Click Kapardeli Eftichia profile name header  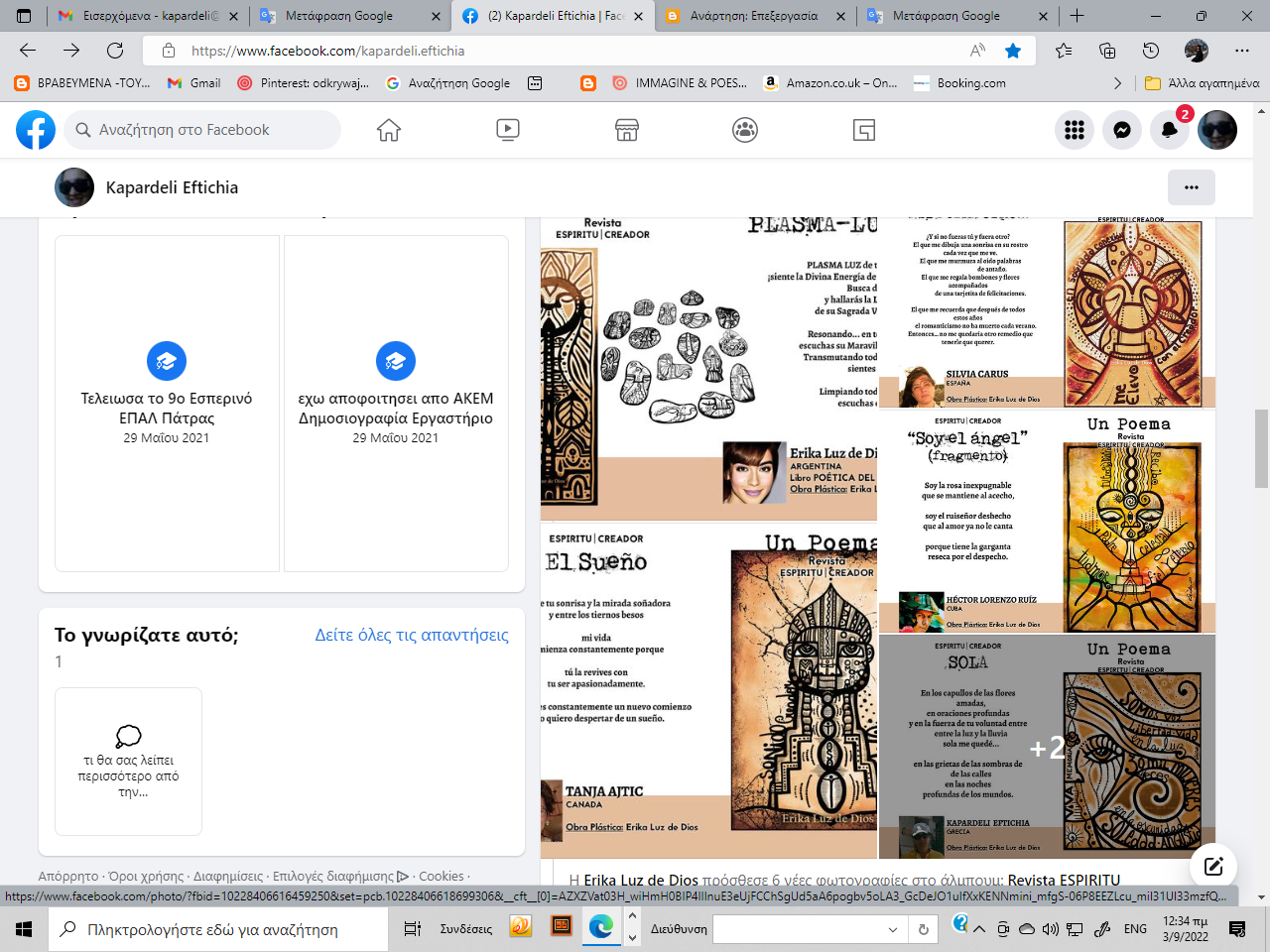pos(172,187)
